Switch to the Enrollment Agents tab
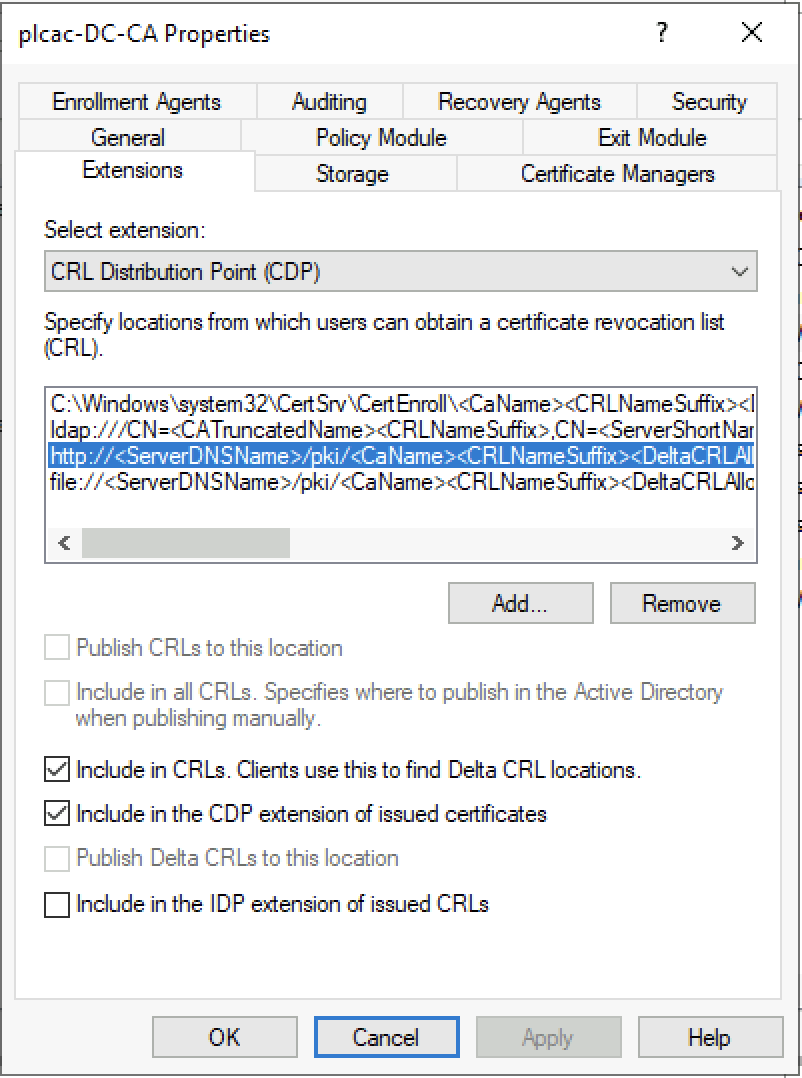The height and width of the screenshot is (1078, 802). click(136, 102)
